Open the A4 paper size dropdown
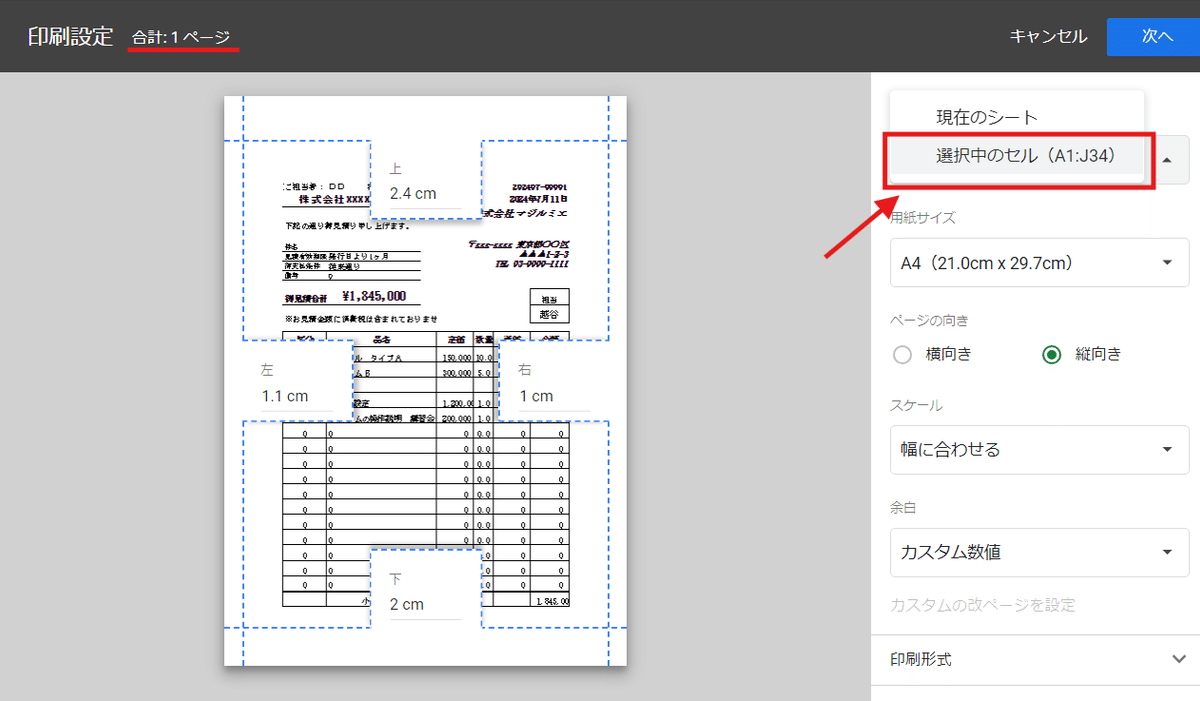The image size is (1200, 701). pos(1039,263)
